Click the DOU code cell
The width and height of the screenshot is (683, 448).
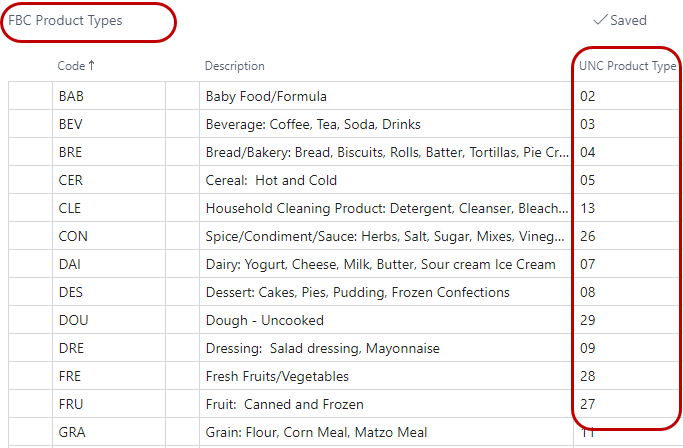[74, 321]
